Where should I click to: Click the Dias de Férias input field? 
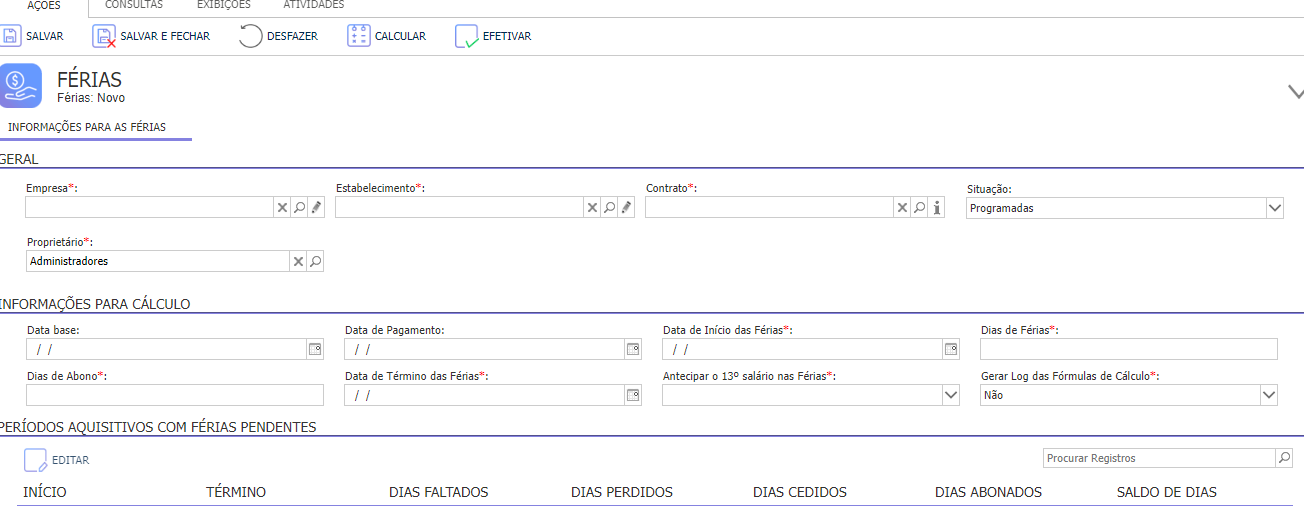click(x=1128, y=349)
